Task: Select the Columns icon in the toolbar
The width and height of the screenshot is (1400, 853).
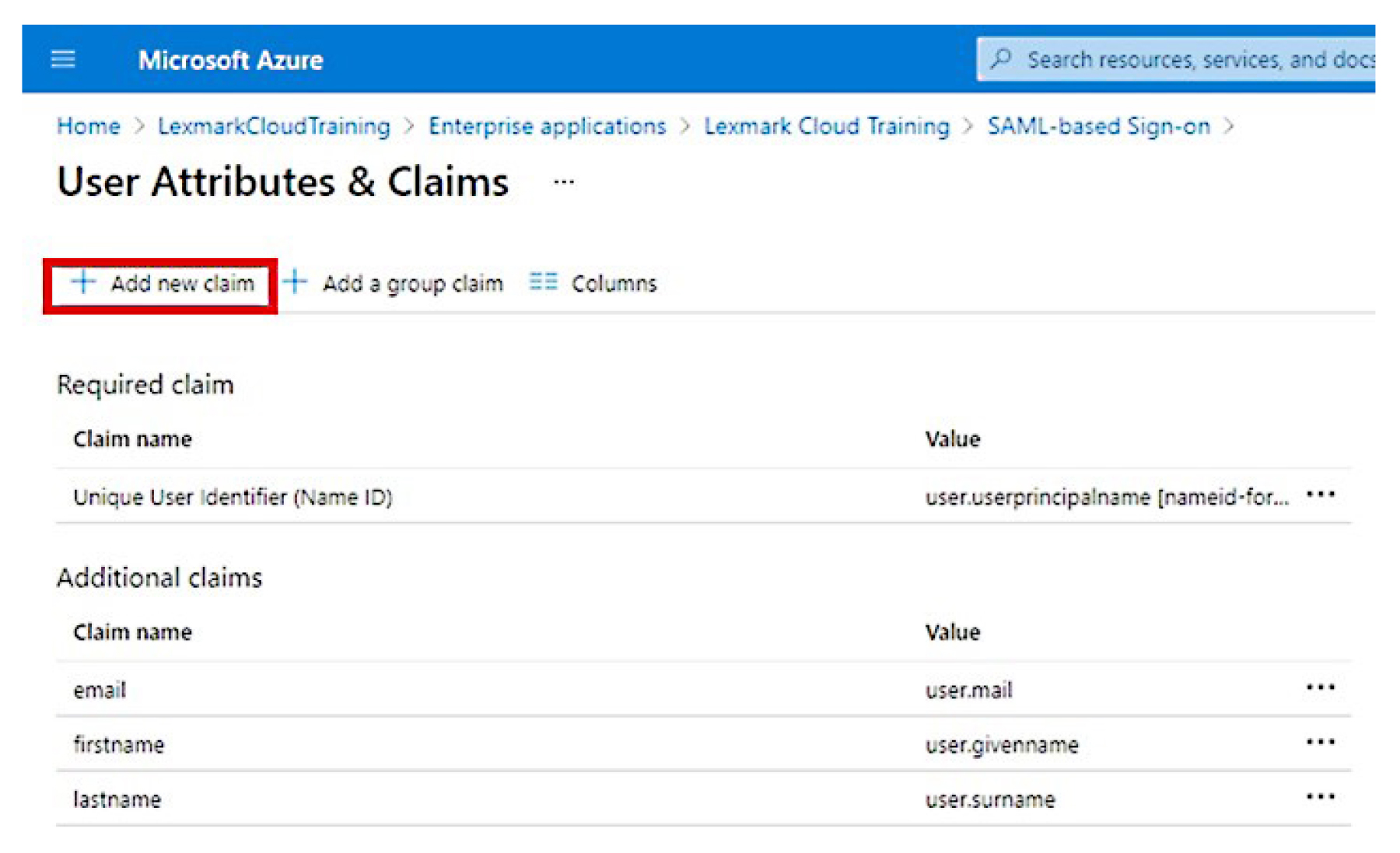Action: point(544,282)
